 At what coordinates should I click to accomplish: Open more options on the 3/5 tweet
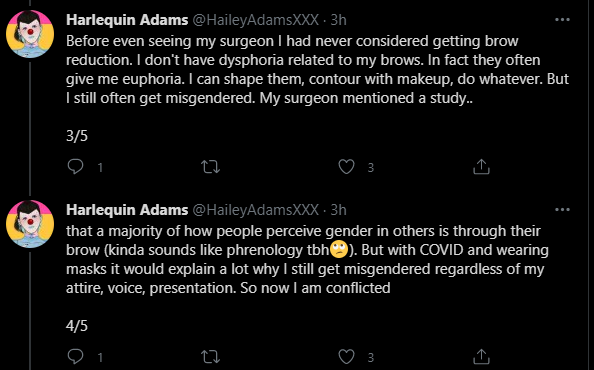[x=562, y=20]
